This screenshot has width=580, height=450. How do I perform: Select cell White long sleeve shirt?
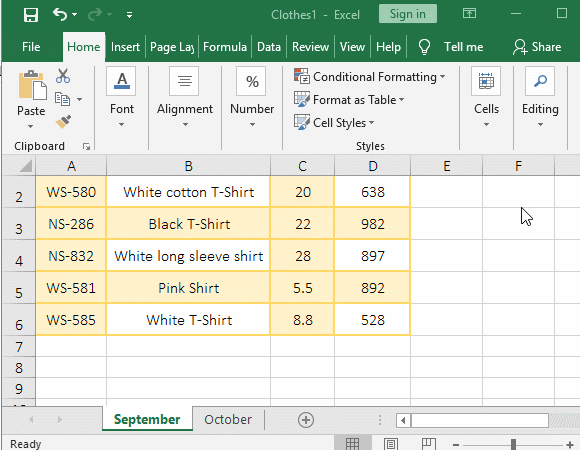pos(188,256)
